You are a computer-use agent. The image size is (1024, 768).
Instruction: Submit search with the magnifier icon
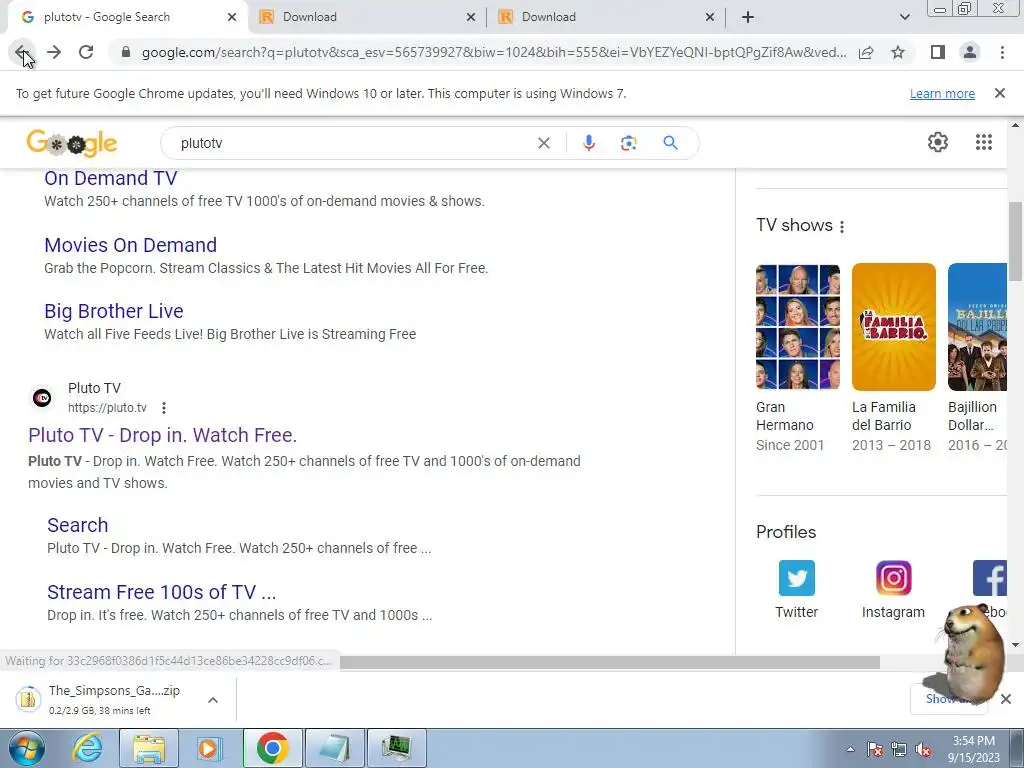(x=670, y=142)
